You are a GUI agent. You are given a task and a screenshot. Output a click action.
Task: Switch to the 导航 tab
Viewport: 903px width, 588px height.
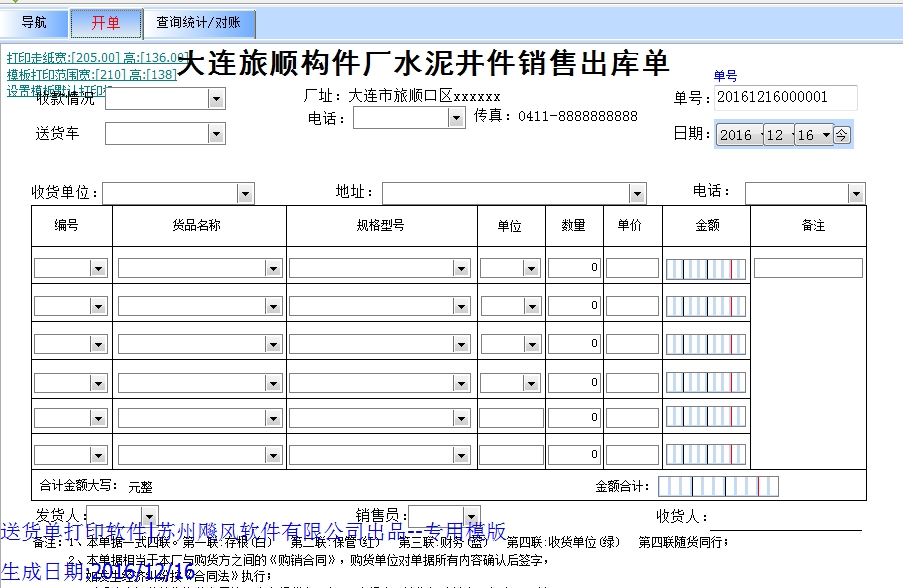[x=34, y=23]
